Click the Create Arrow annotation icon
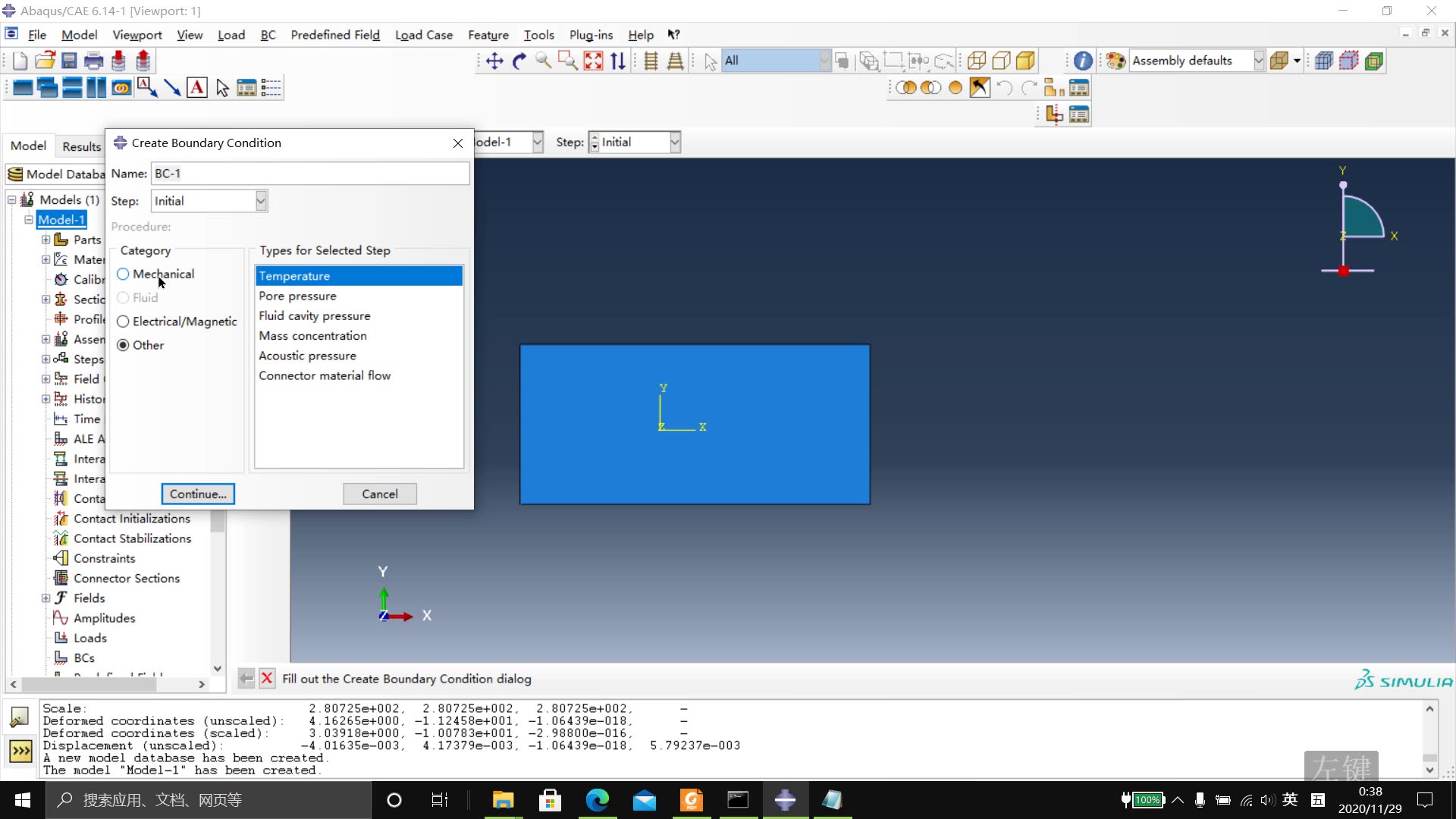This screenshot has width=1456, height=819. pos(172,88)
